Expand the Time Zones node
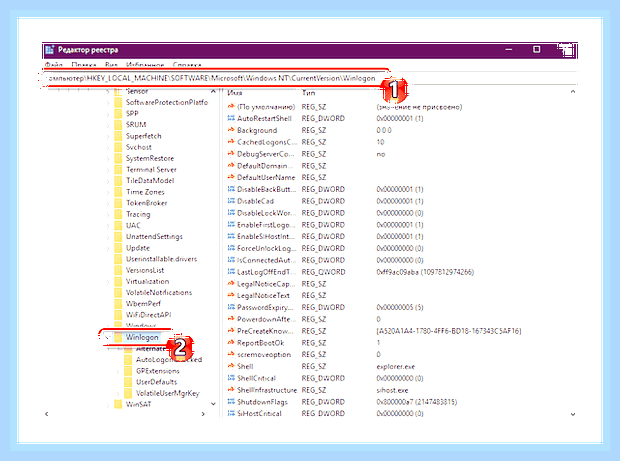This screenshot has height=461, width=620. pos(108,192)
